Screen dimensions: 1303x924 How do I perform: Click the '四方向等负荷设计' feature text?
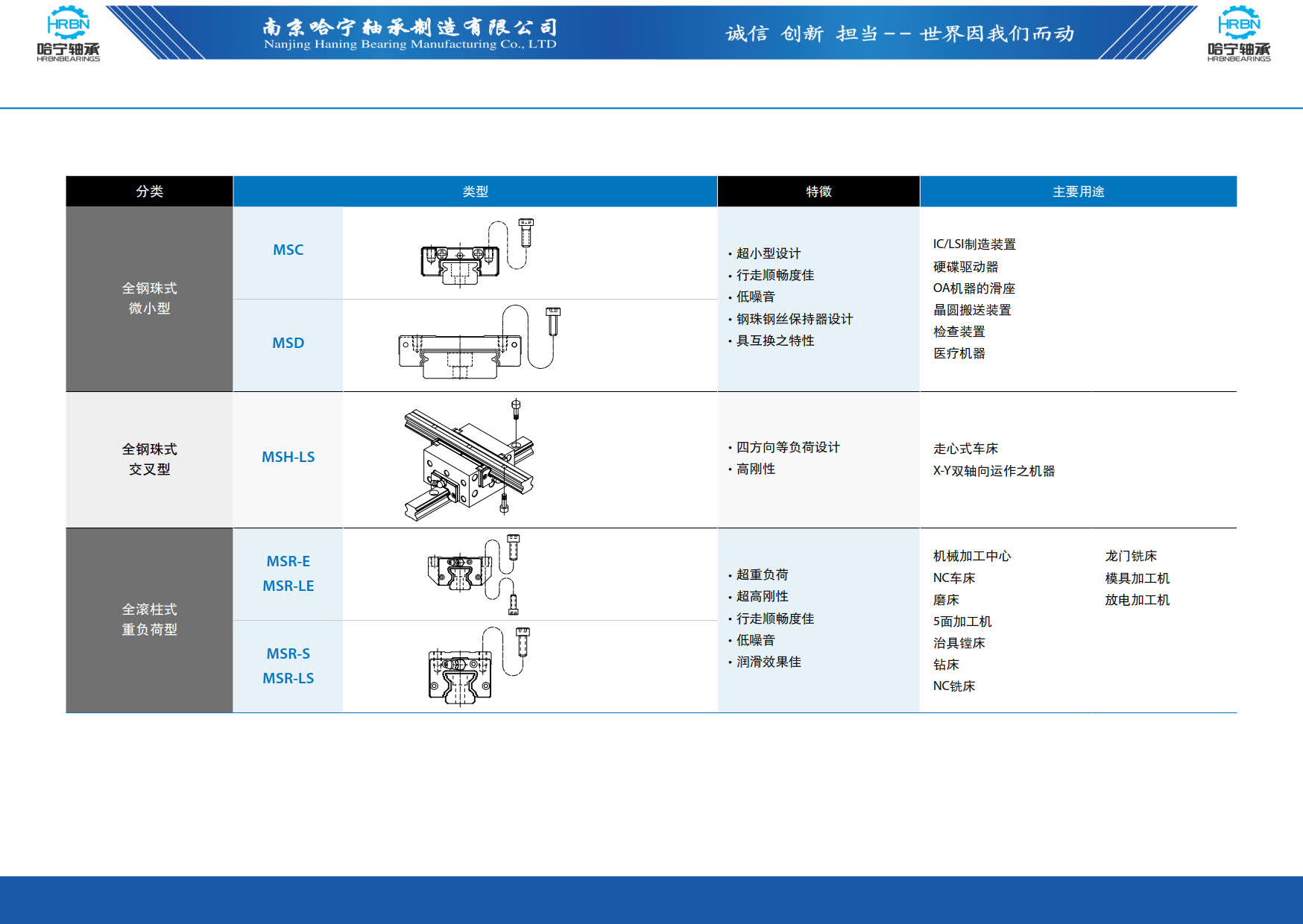point(788,447)
